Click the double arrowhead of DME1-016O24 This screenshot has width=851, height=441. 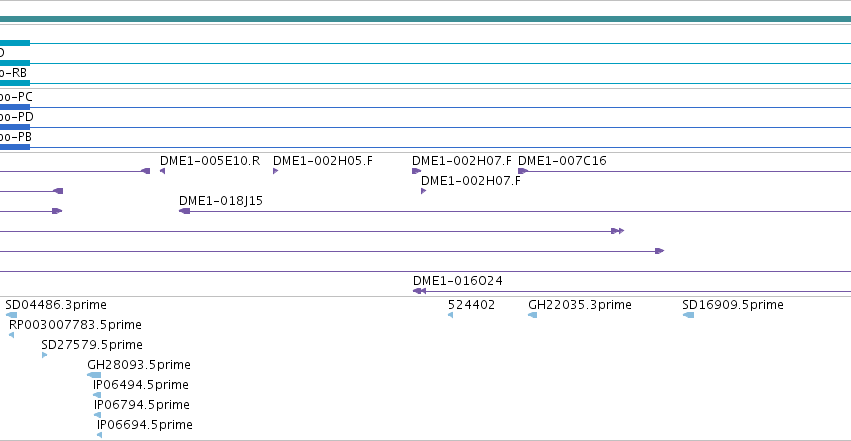click(x=419, y=291)
